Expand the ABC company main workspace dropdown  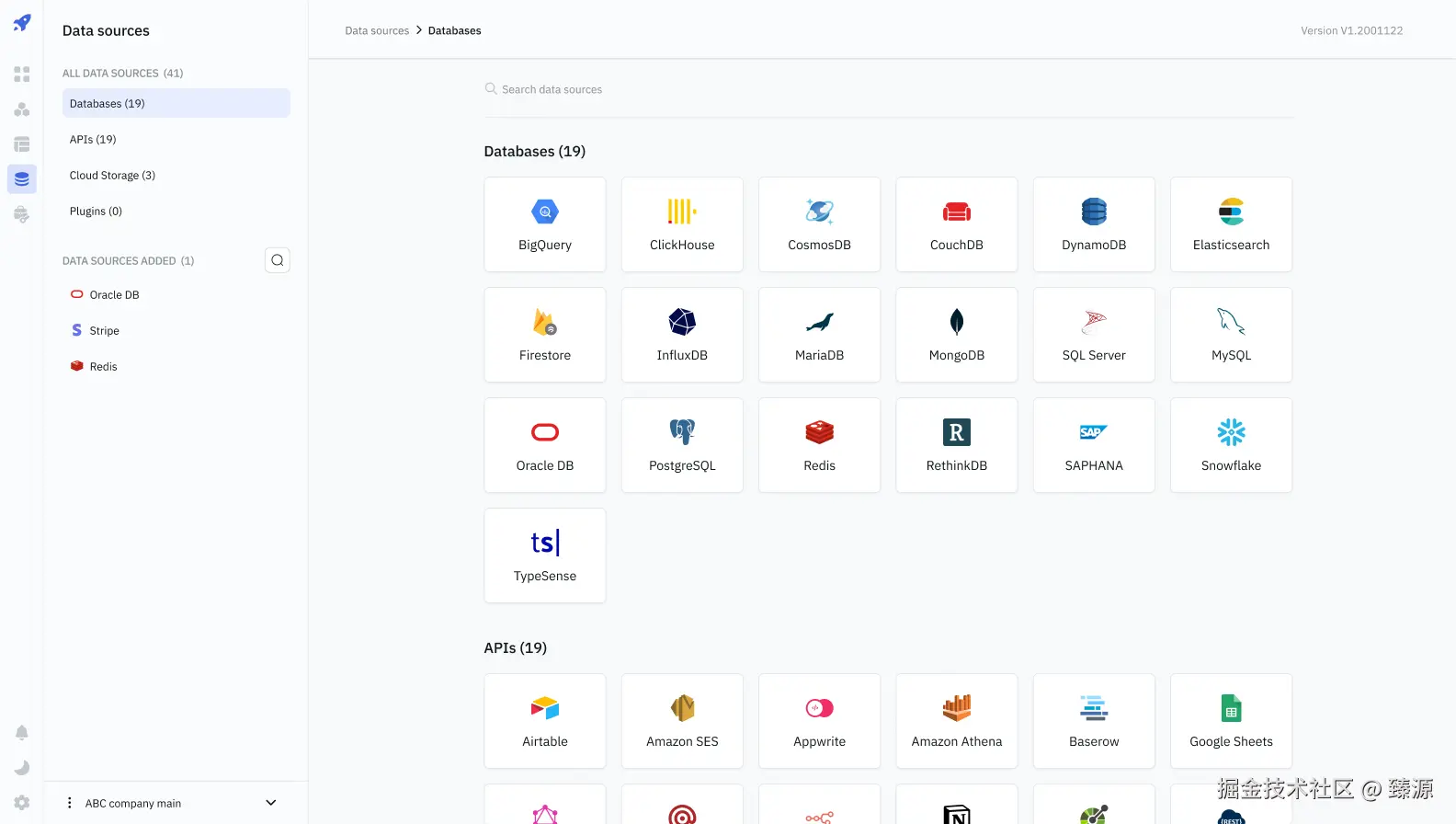(271, 803)
